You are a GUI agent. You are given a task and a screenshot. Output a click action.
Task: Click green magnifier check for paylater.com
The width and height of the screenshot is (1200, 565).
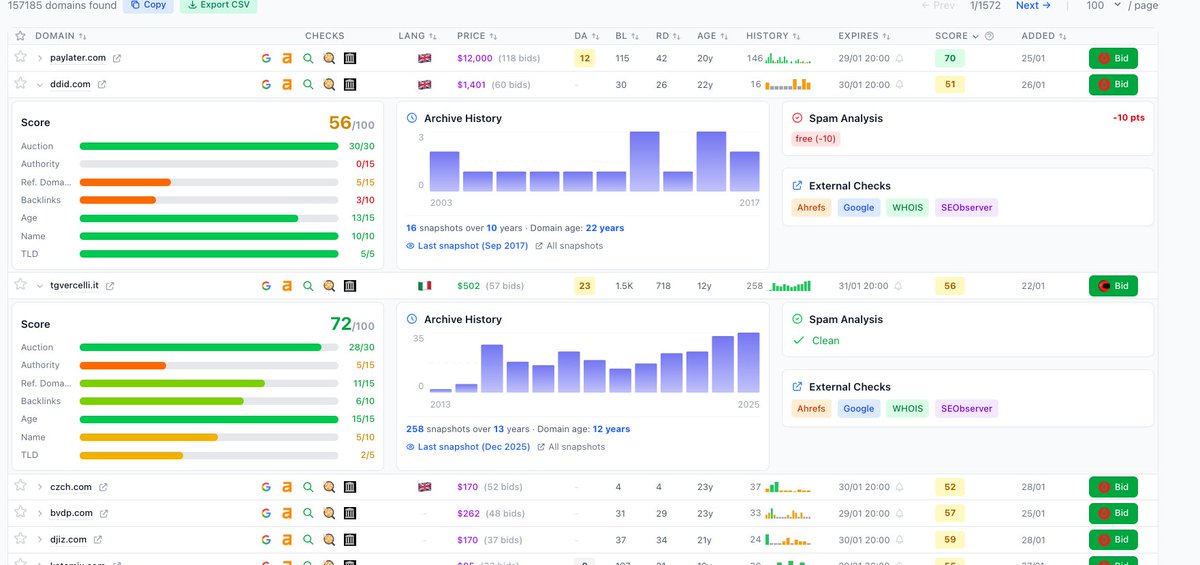(x=308, y=58)
